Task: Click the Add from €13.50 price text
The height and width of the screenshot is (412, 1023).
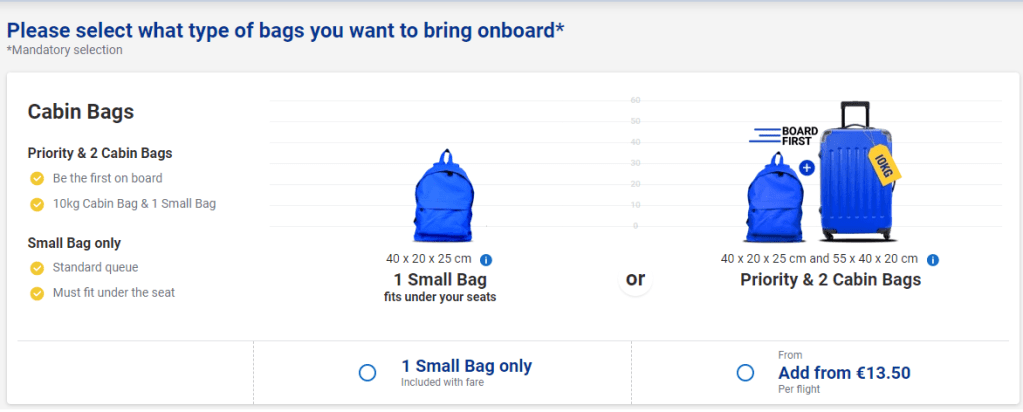Action: click(844, 373)
